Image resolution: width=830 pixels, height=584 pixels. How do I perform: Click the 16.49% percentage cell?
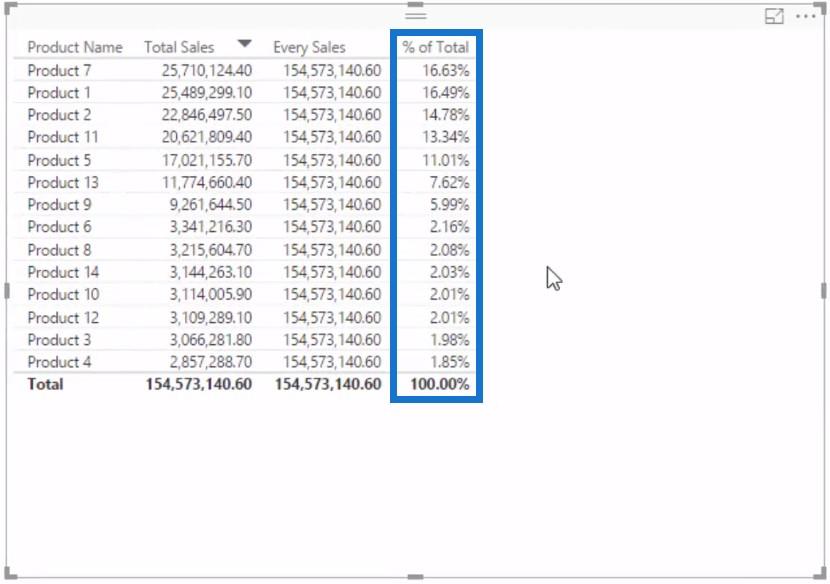coord(445,93)
